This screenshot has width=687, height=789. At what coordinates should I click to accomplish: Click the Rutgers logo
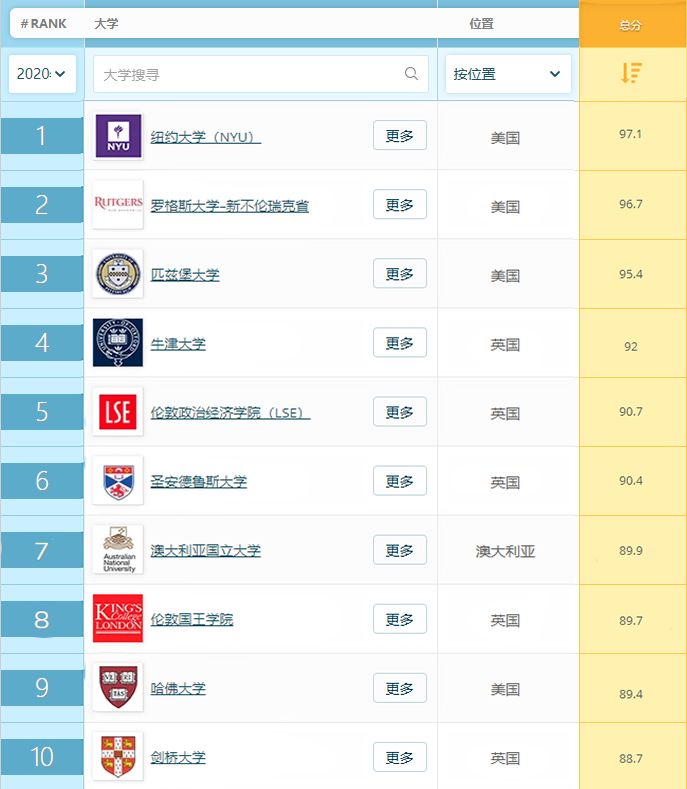tap(118, 204)
